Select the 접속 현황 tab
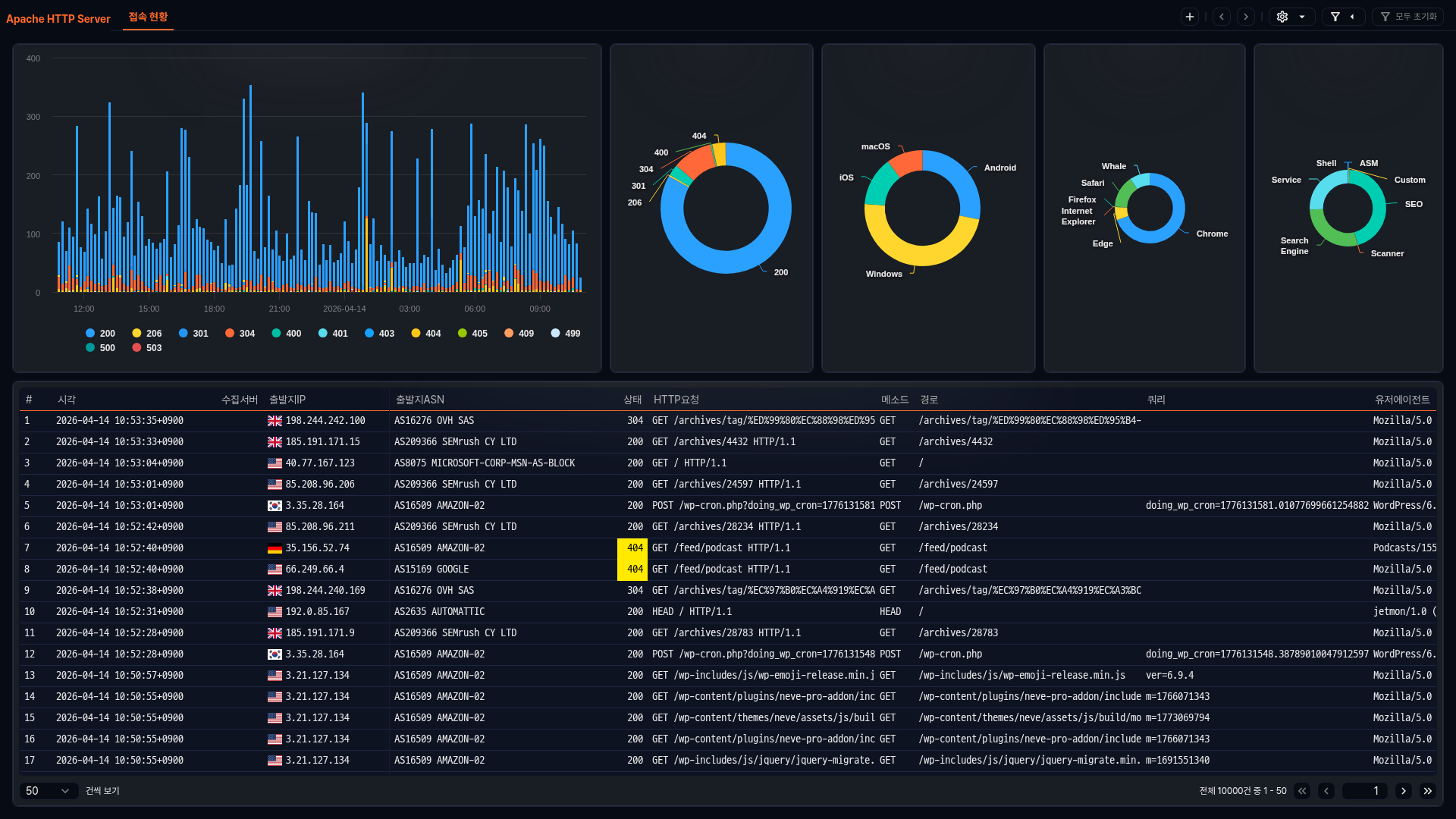The height and width of the screenshot is (819, 1456). tap(148, 17)
